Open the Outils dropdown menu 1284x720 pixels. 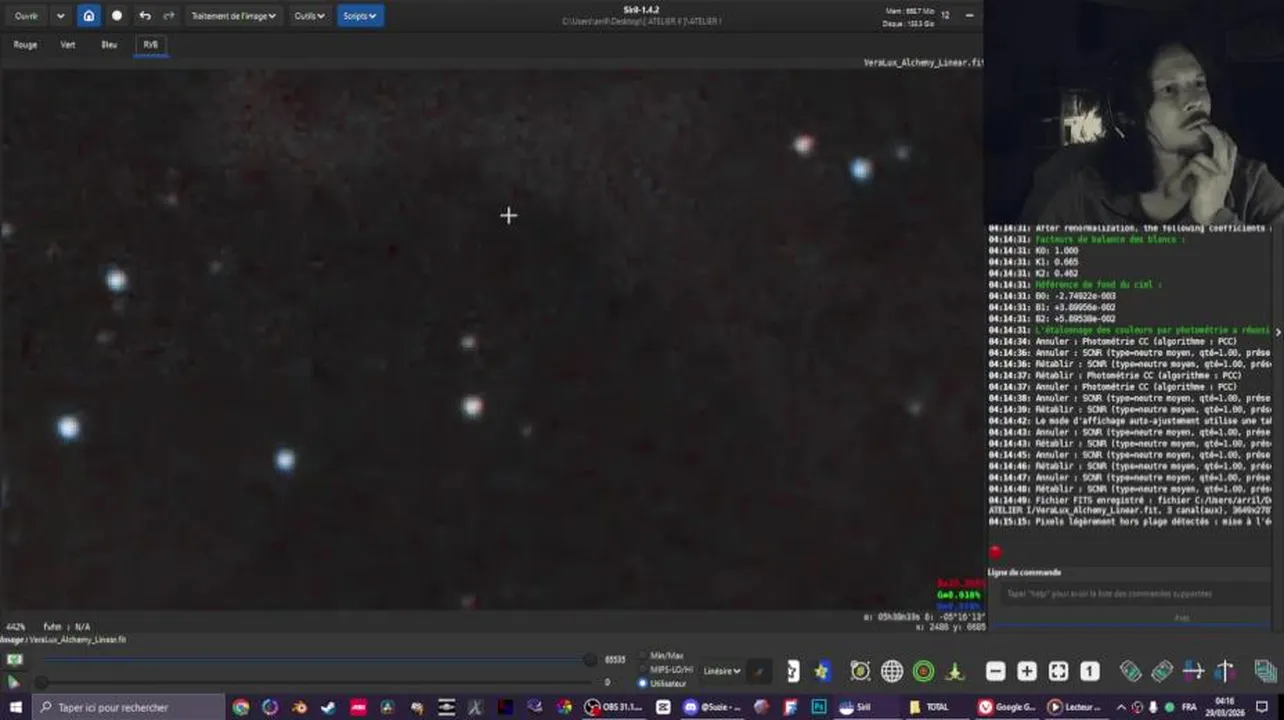[309, 16]
